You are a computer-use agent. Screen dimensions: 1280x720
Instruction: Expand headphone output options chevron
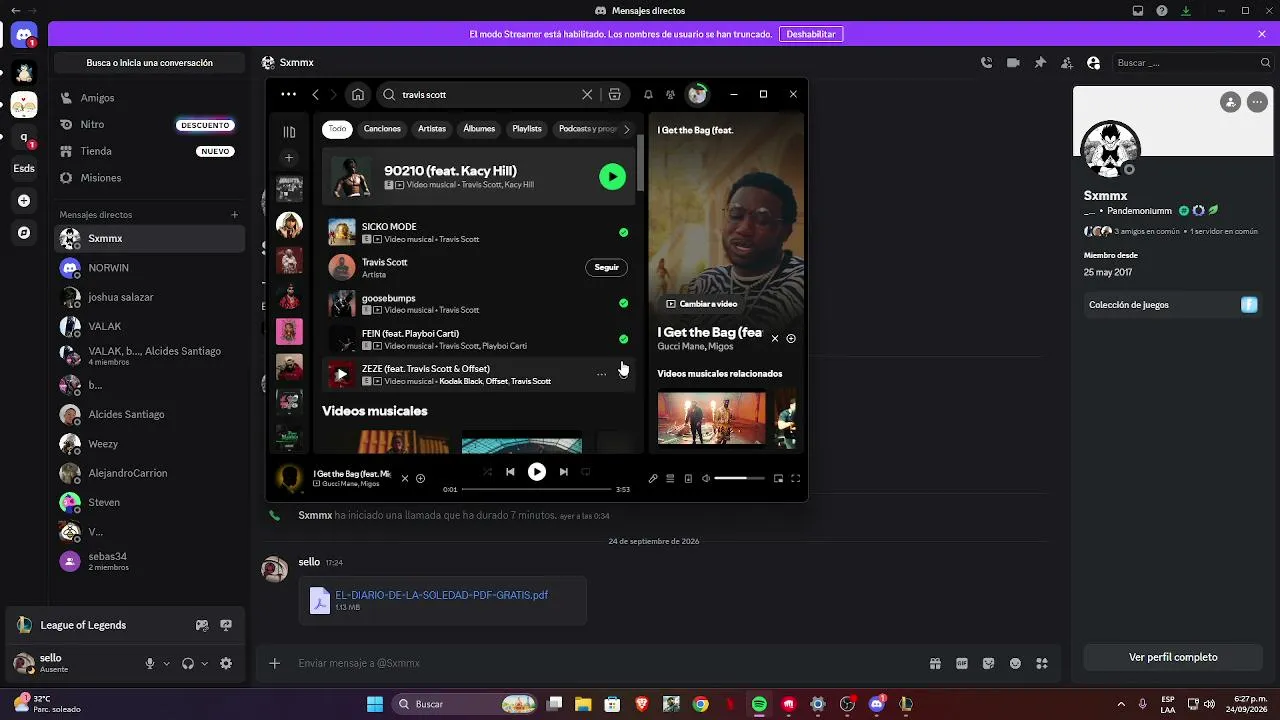coord(204,663)
